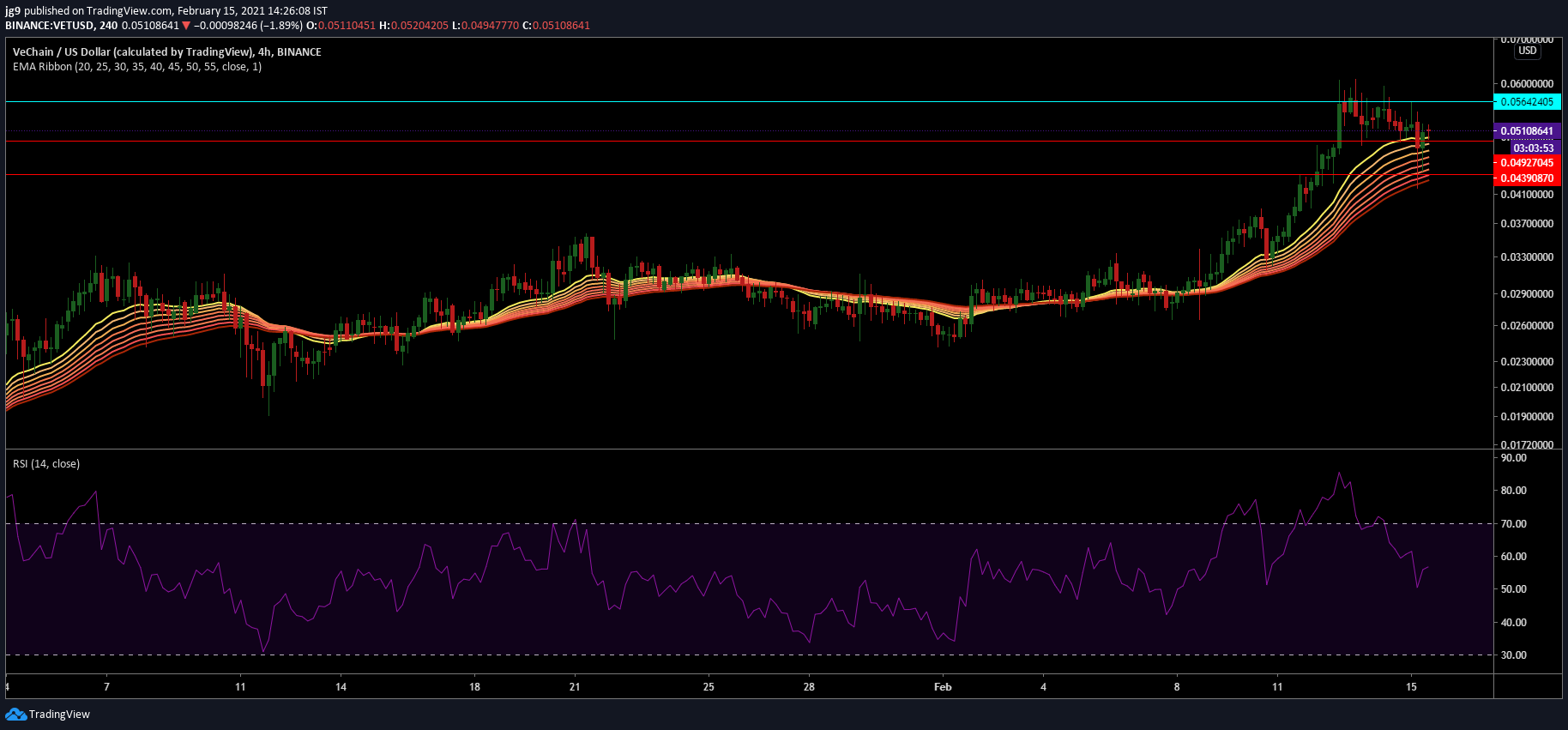
Task: Open the RSI (14, close) indicator legend
Action: tap(46, 464)
